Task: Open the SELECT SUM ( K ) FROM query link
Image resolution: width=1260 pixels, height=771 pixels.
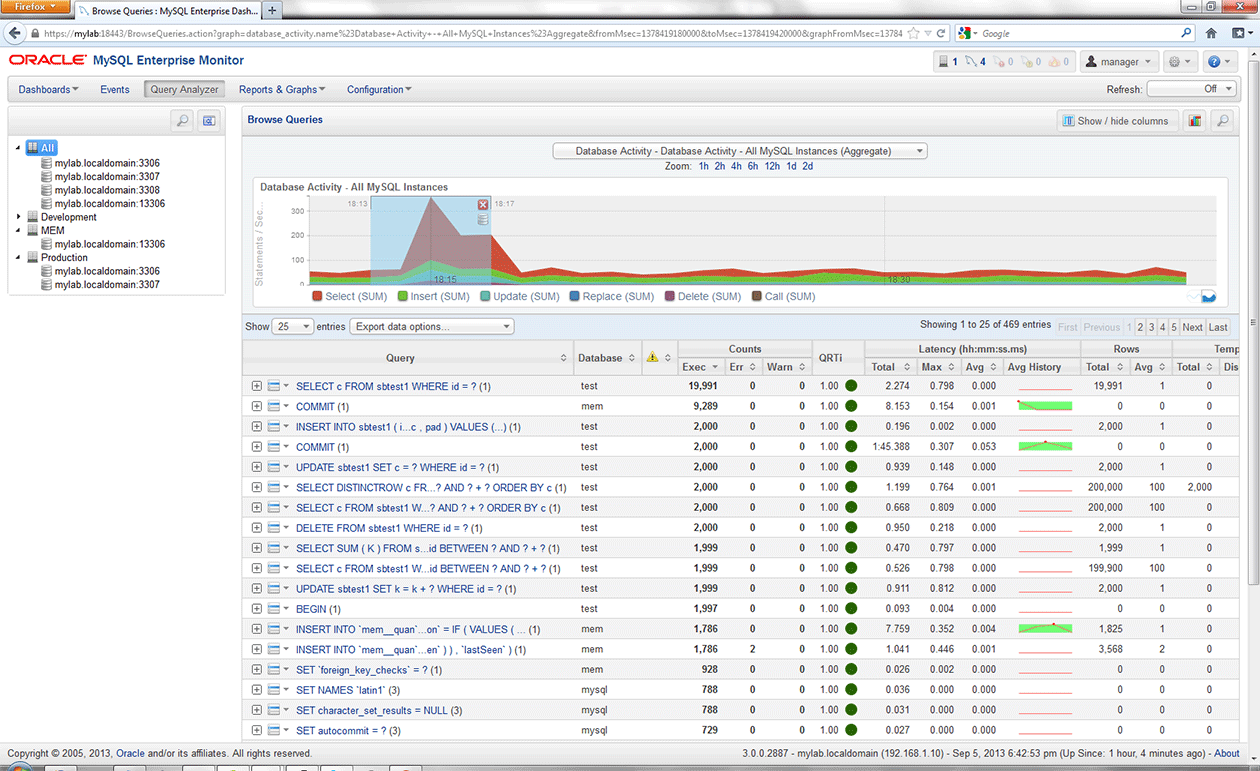Action: [x=422, y=548]
